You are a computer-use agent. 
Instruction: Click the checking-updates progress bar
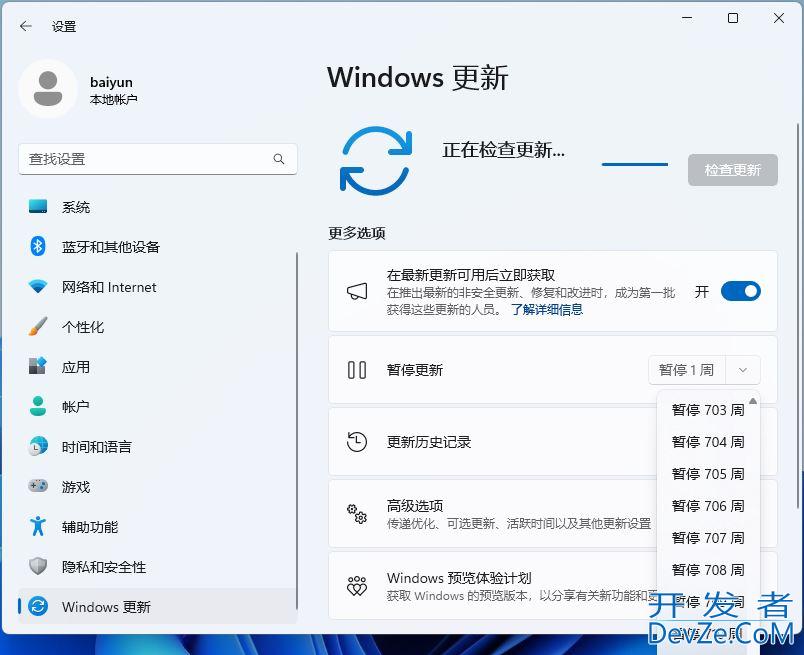pyautogui.click(x=635, y=165)
